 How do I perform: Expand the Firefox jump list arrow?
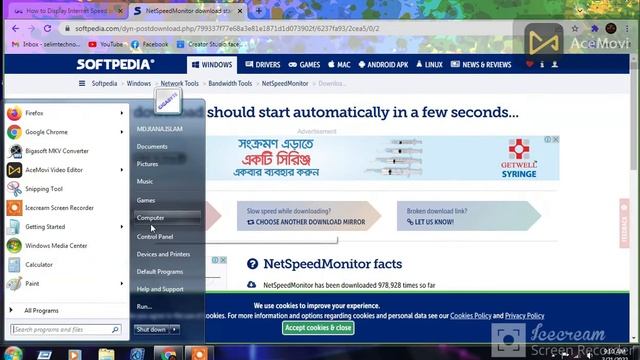tap(122, 113)
